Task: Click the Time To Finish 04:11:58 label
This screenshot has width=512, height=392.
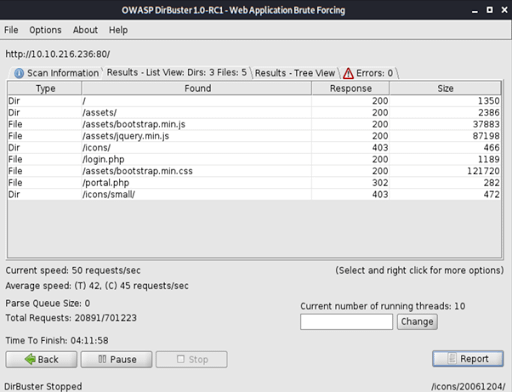Action: click(x=57, y=340)
